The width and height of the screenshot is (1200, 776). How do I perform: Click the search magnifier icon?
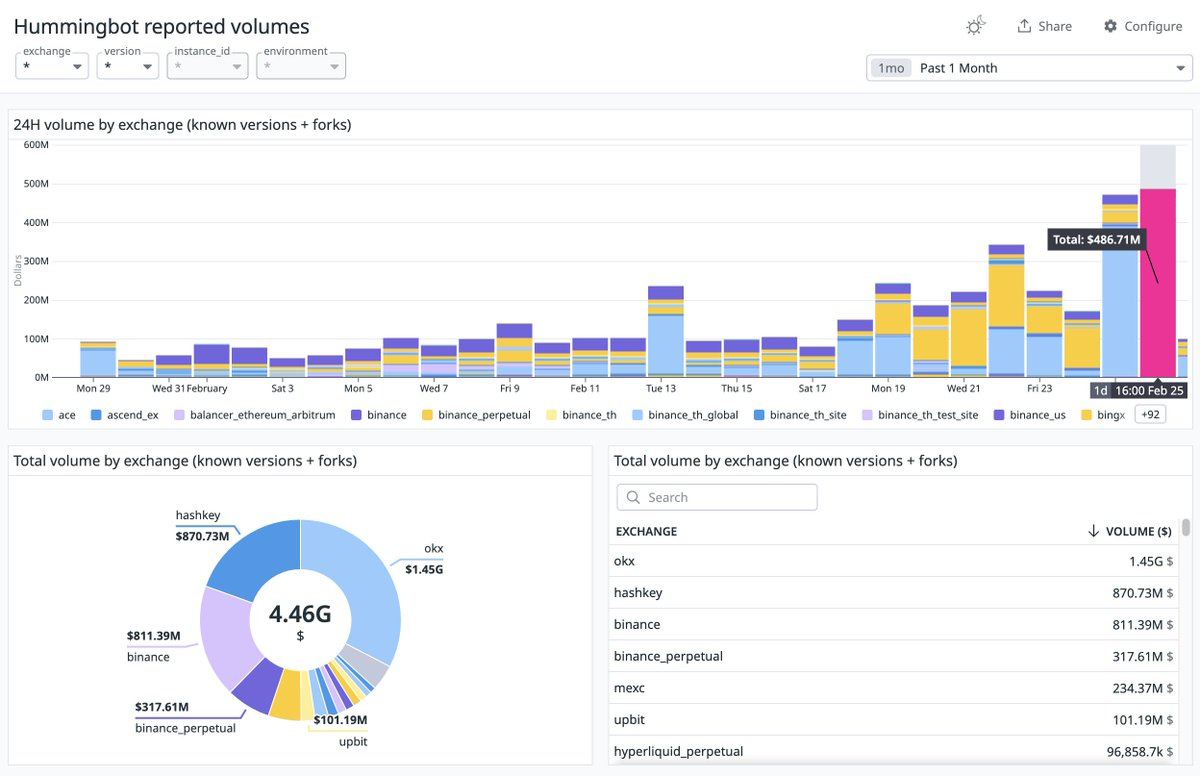[x=634, y=497]
